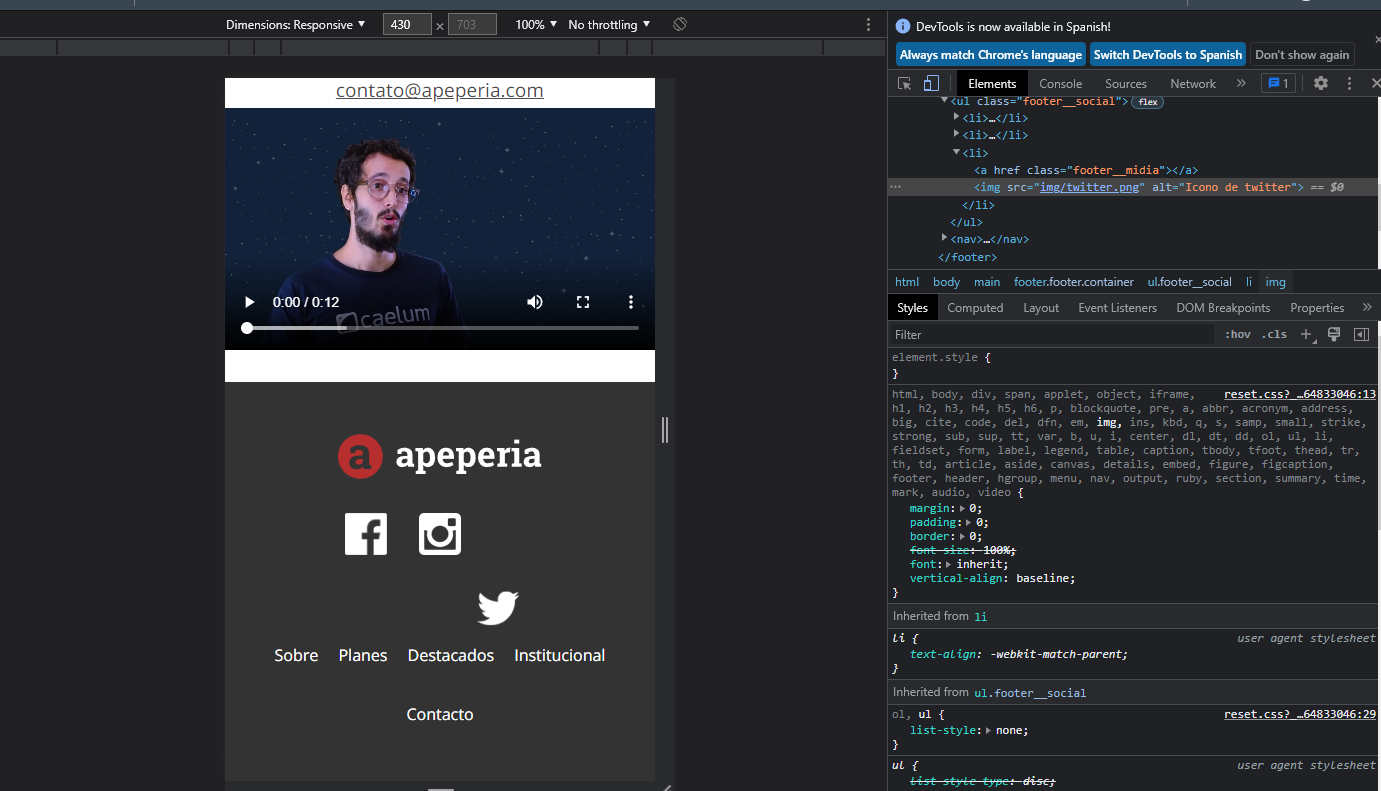
Task: Open the DevTools three-dot customize menu
Action: point(1349,84)
